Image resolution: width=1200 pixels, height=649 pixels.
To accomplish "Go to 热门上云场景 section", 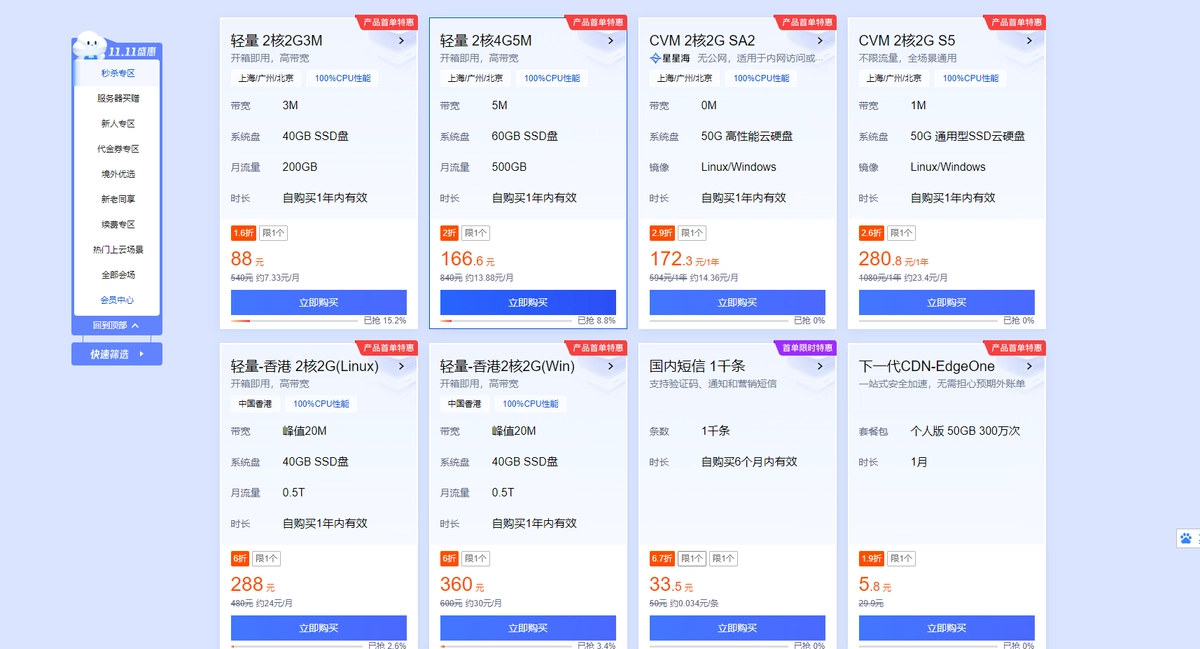I will click(117, 250).
